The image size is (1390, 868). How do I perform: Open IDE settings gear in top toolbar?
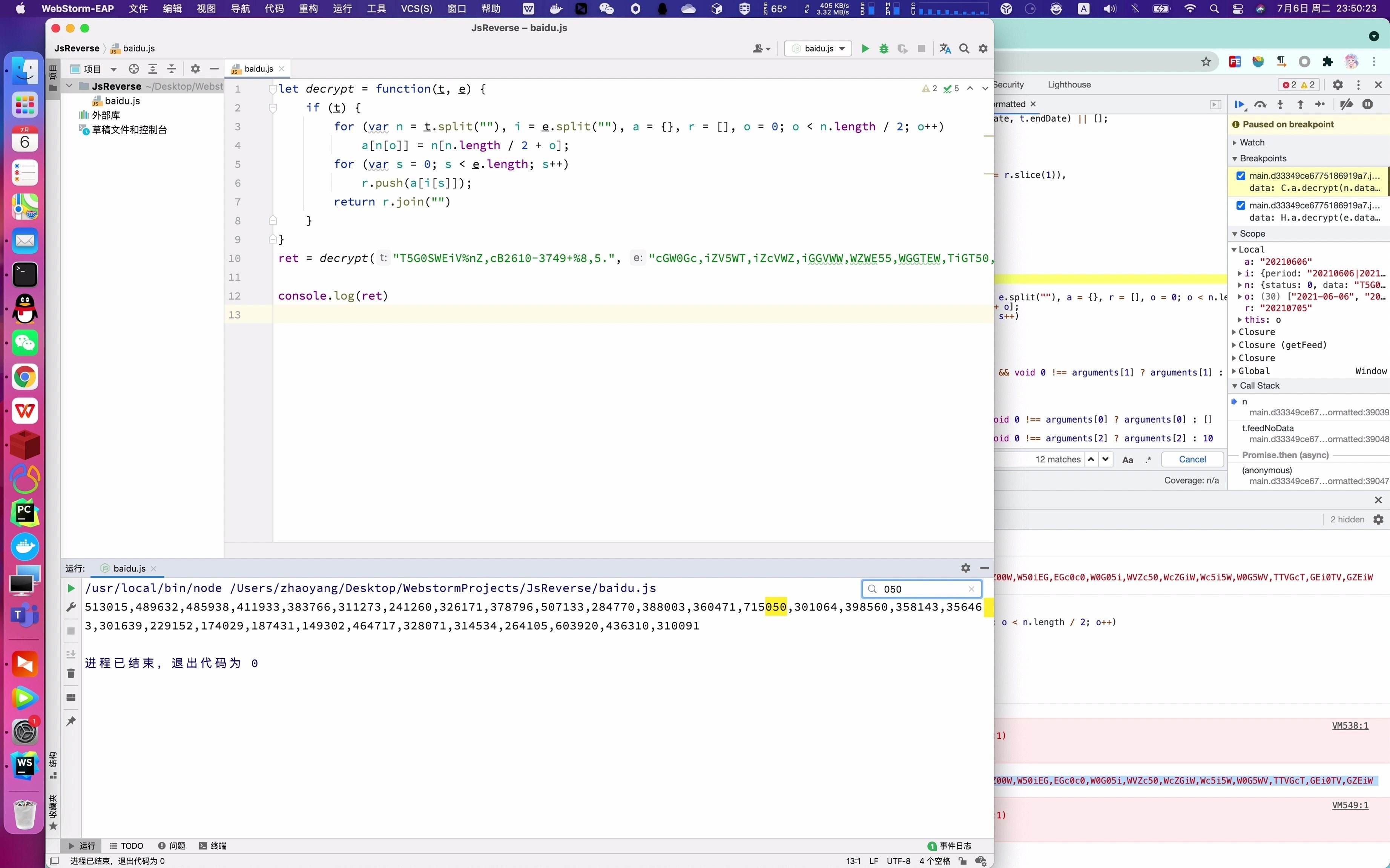(983, 49)
